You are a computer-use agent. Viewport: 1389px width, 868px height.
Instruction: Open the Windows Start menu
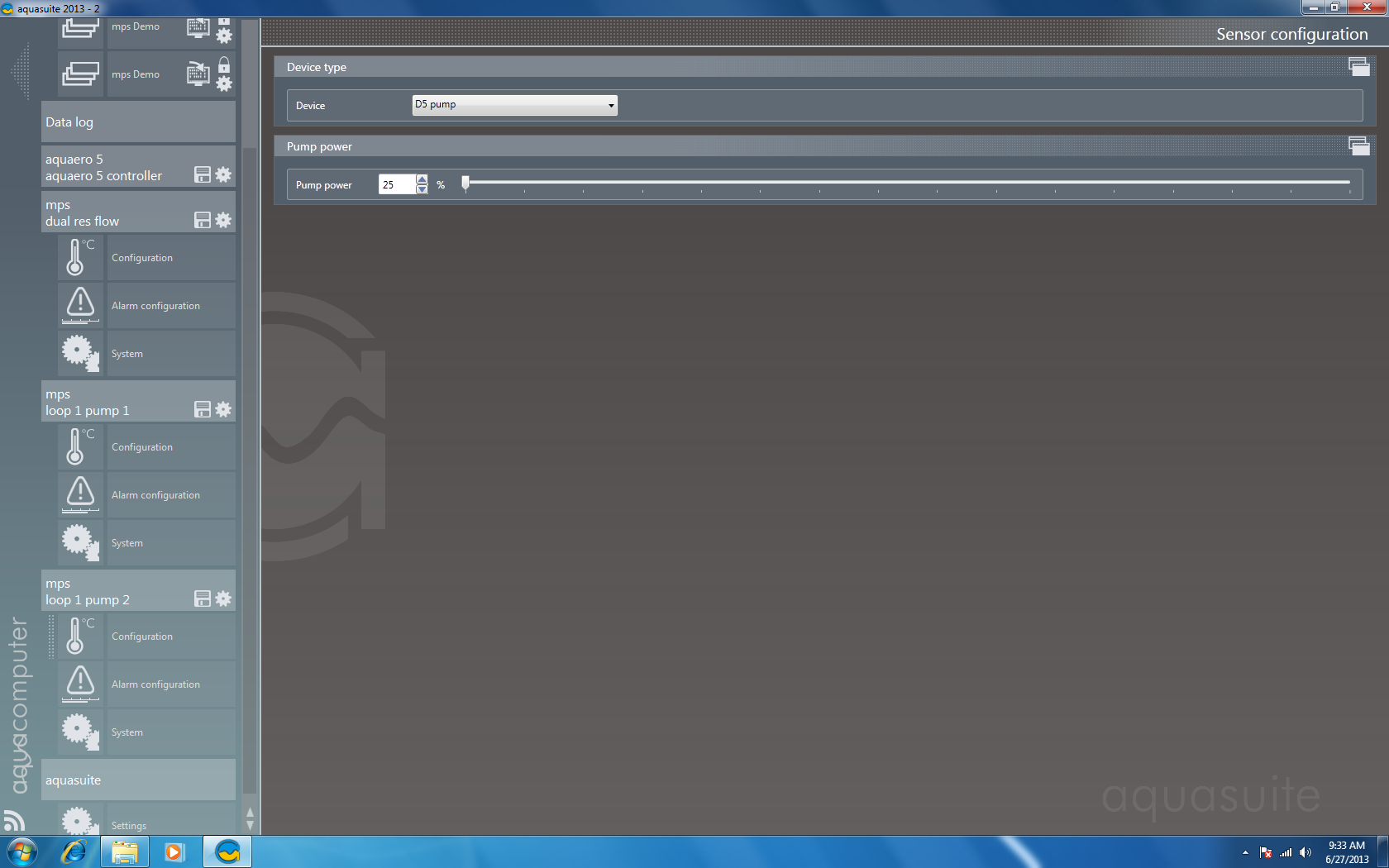(22, 852)
